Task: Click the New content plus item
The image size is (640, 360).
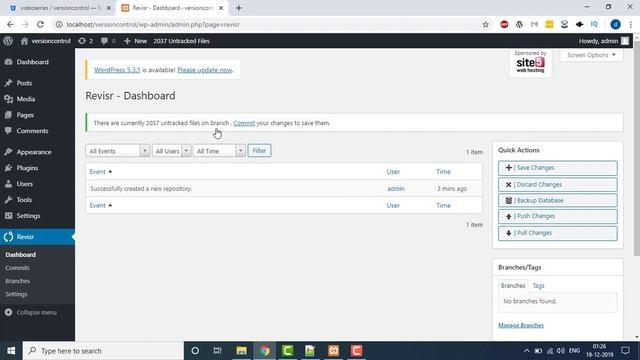Action: click(x=135, y=41)
